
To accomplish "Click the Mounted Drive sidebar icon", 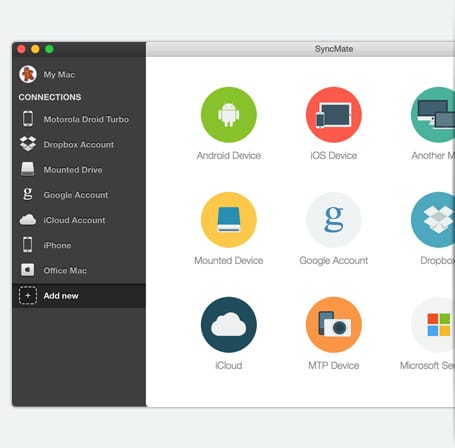I will [x=28, y=169].
